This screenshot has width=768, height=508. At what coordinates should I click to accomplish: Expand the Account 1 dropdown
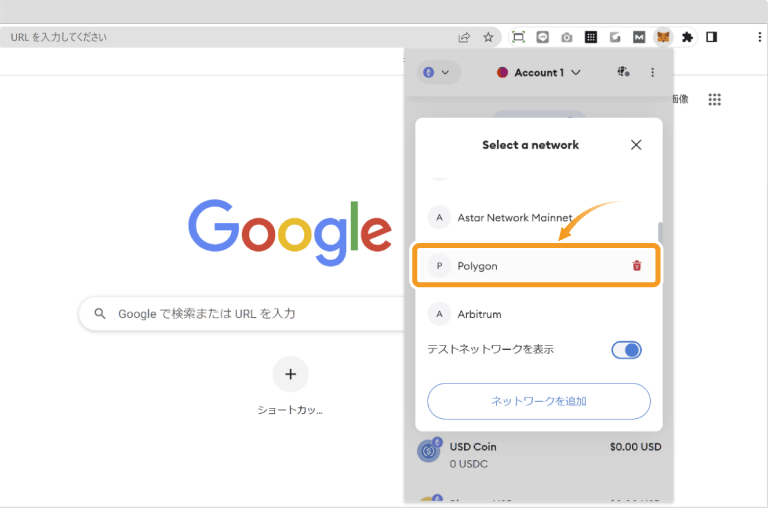pos(539,73)
